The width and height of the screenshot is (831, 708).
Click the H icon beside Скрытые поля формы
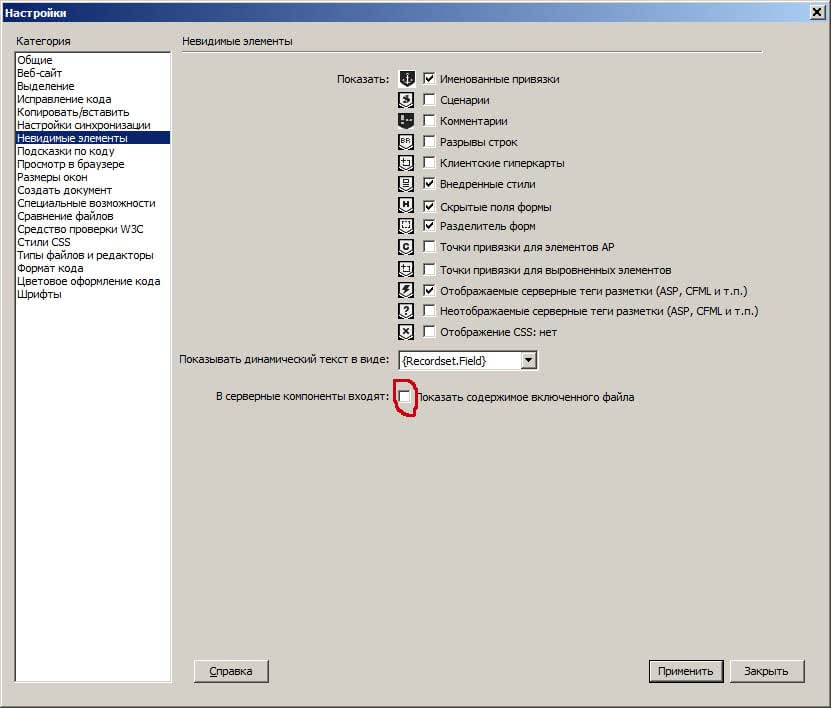(x=406, y=205)
